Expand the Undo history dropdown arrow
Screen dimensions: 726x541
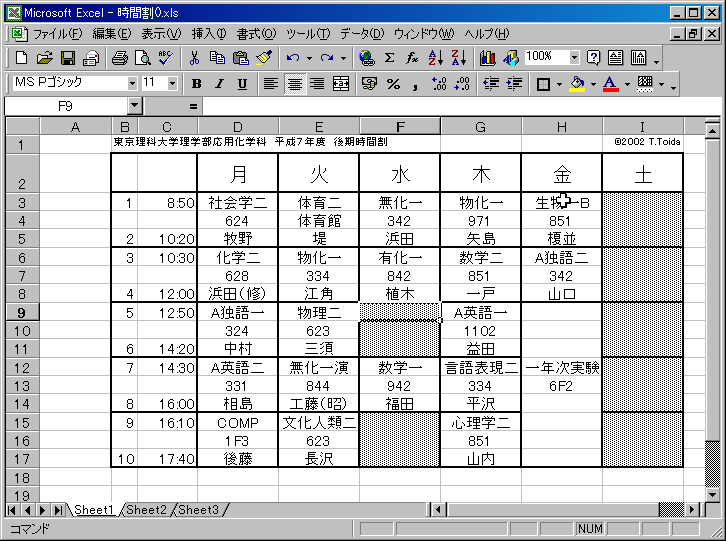tap(309, 59)
